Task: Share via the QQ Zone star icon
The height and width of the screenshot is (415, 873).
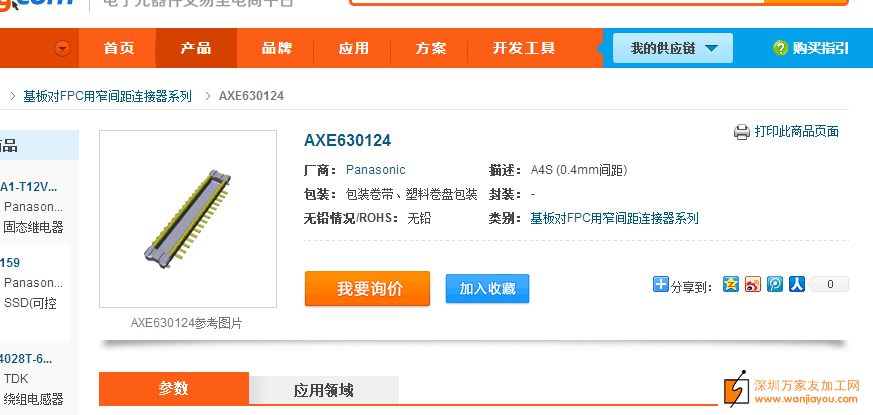Action: tap(732, 285)
